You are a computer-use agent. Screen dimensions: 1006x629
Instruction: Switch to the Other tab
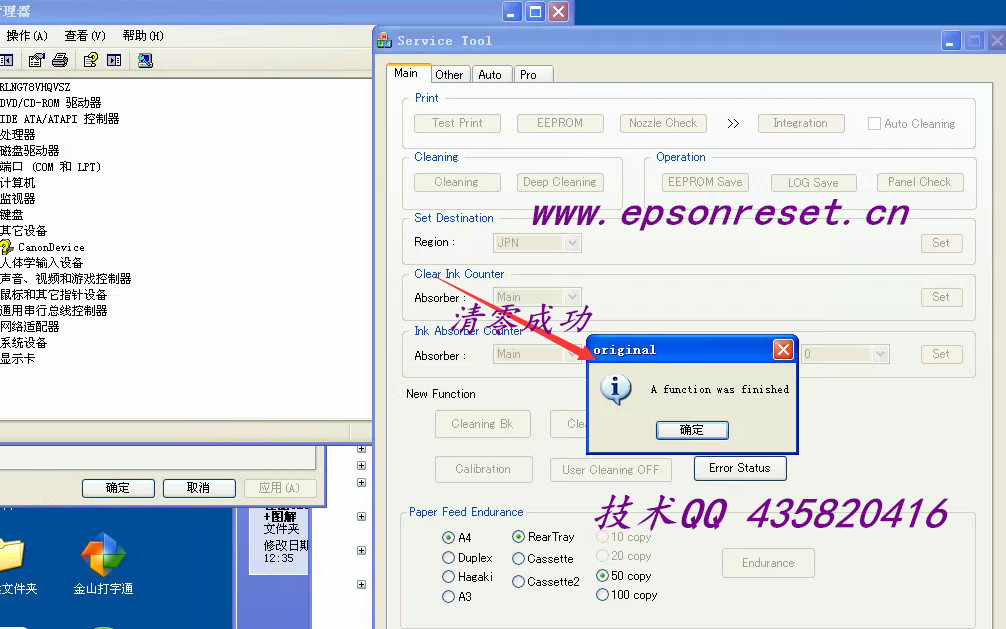449,74
